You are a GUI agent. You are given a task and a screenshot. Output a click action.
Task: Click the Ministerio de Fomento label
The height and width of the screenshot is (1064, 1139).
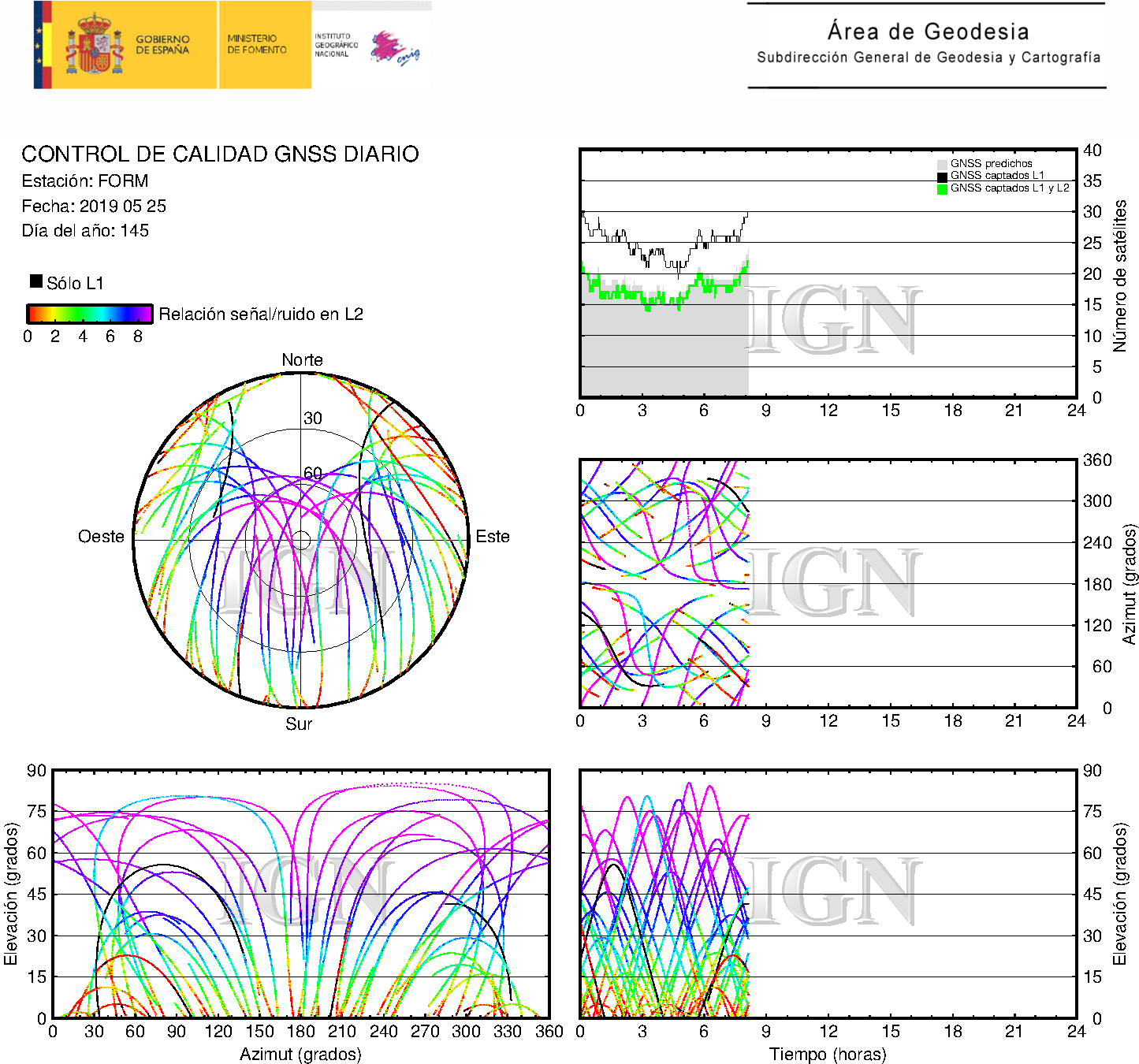(x=257, y=44)
